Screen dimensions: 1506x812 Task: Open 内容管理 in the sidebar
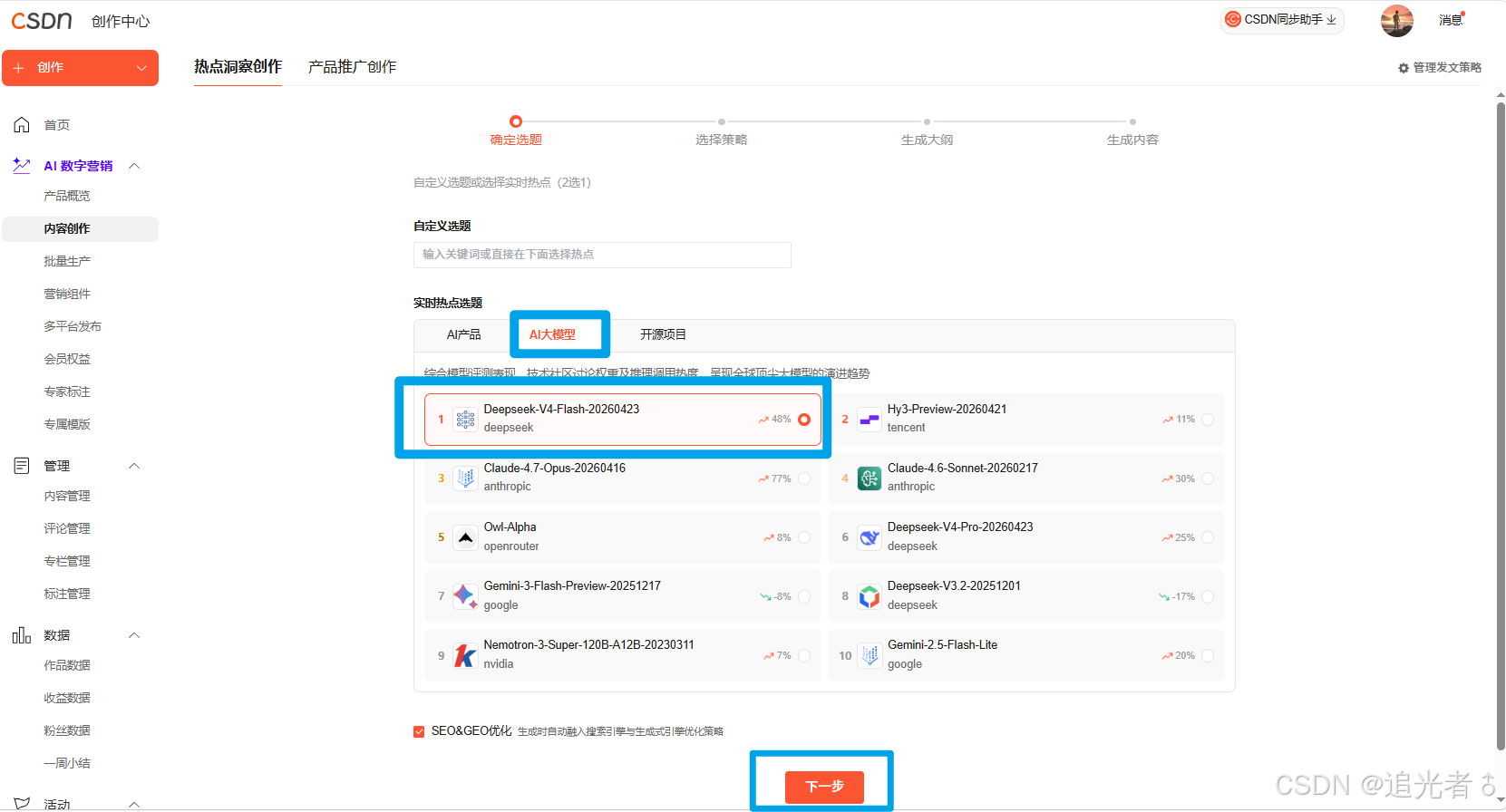point(67,496)
